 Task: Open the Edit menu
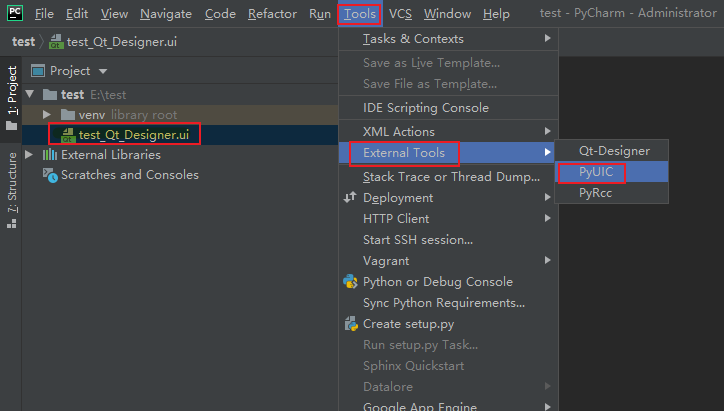77,14
